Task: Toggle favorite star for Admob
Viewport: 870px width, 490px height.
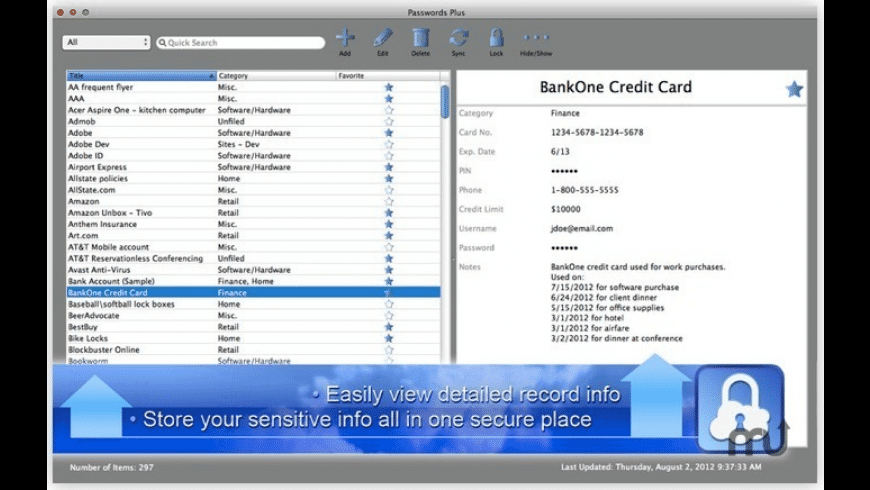Action: point(389,122)
